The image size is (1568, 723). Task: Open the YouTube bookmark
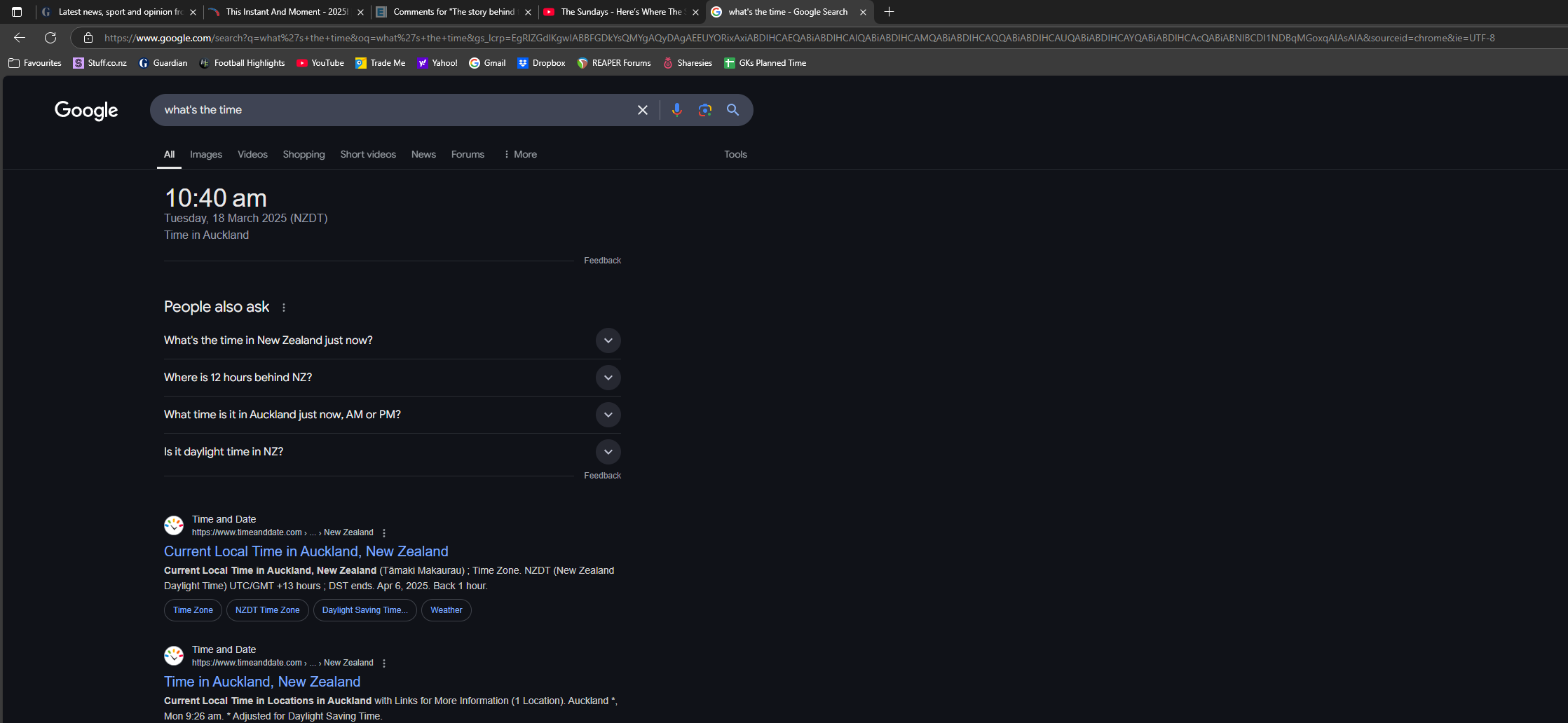coord(320,63)
